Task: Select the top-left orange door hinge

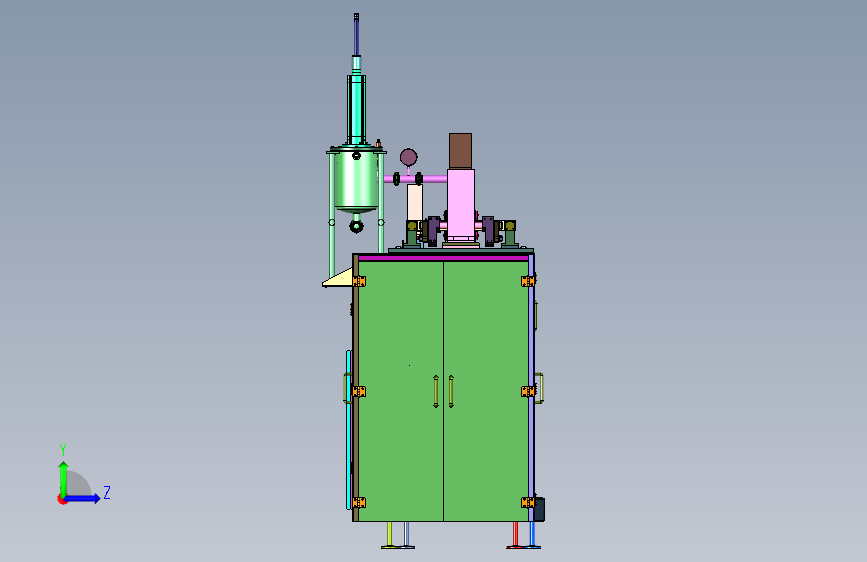Action: coord(359,282)
